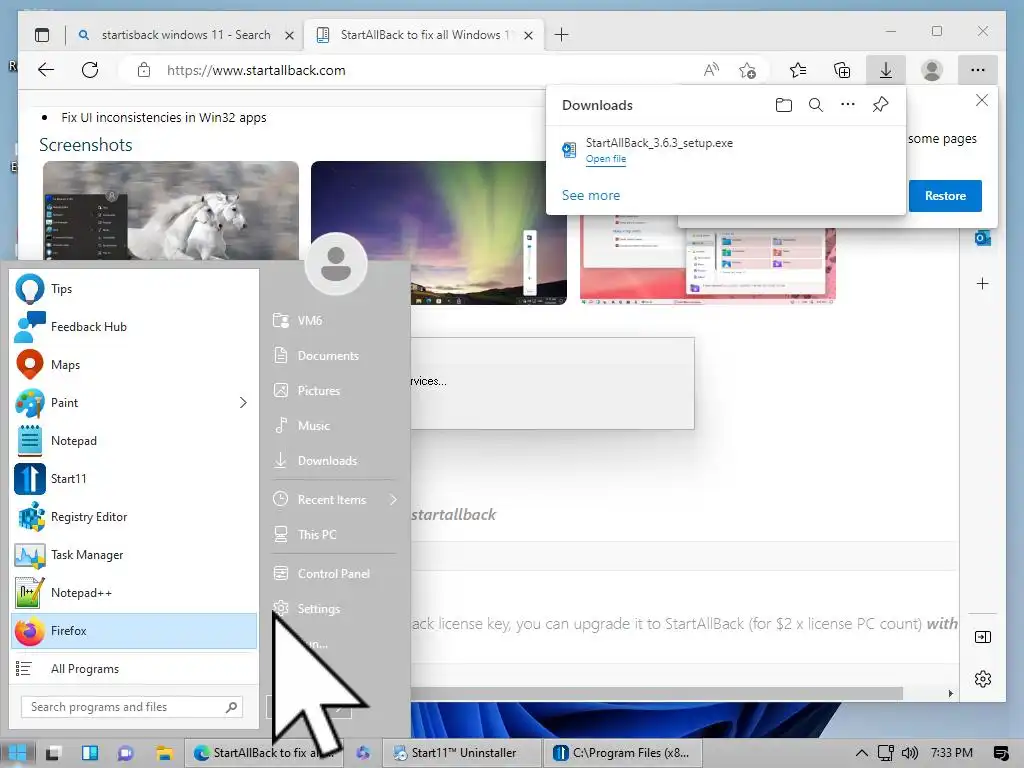Click the Windows Start button
Viewport: 1024px width, 768px height.
[17, 753]
